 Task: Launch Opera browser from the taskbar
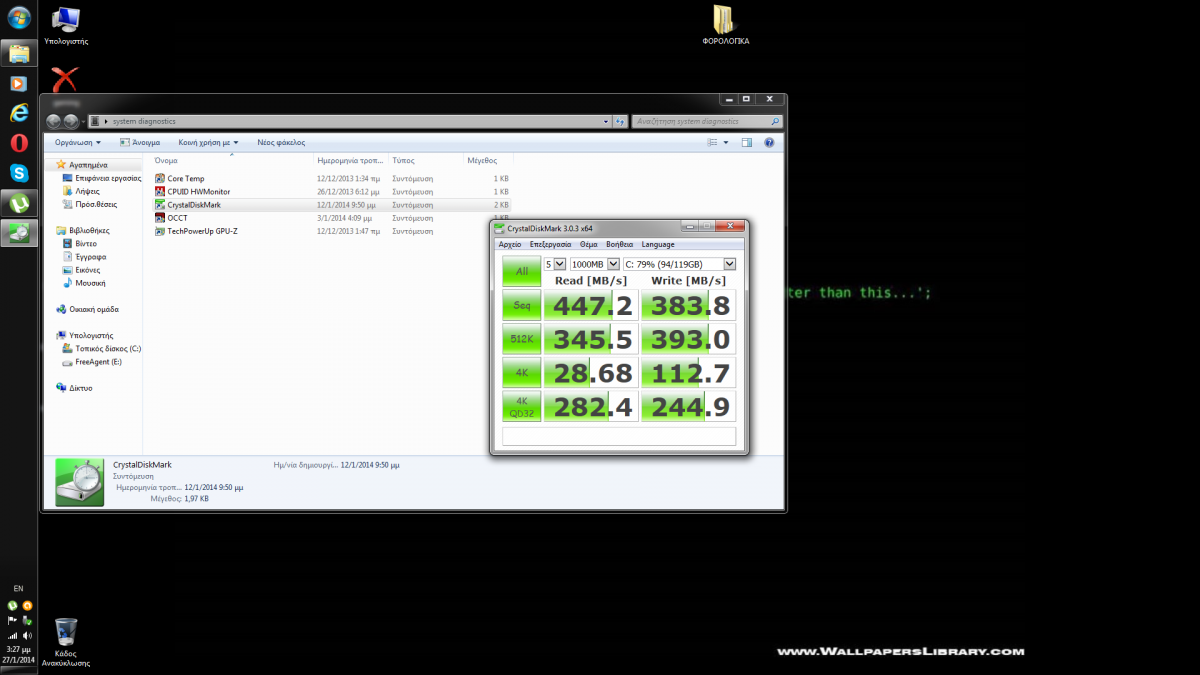[x=18, y=143]
